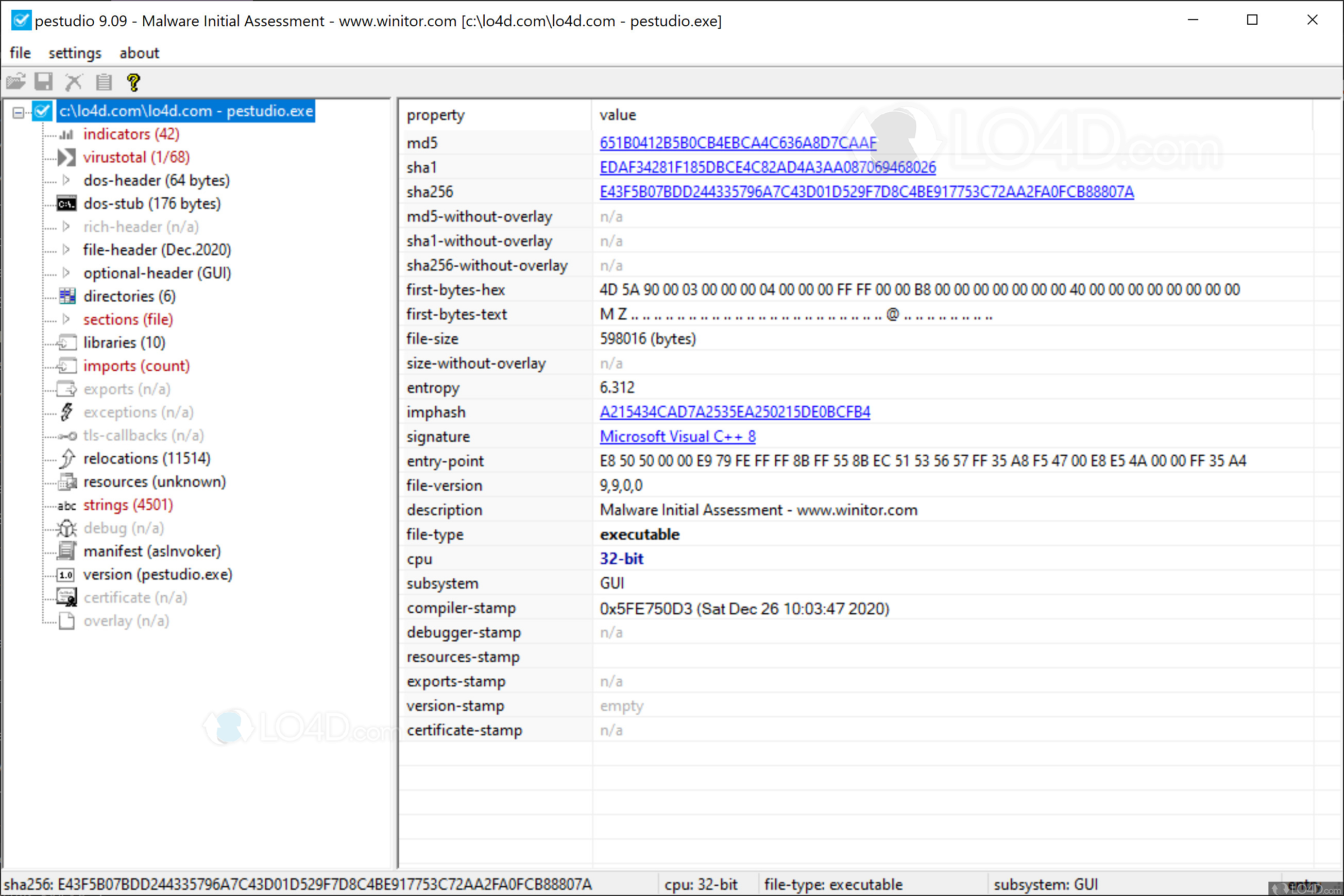Expand the sections (file) node
1344x896 pixels.
(x=67, y=319)
